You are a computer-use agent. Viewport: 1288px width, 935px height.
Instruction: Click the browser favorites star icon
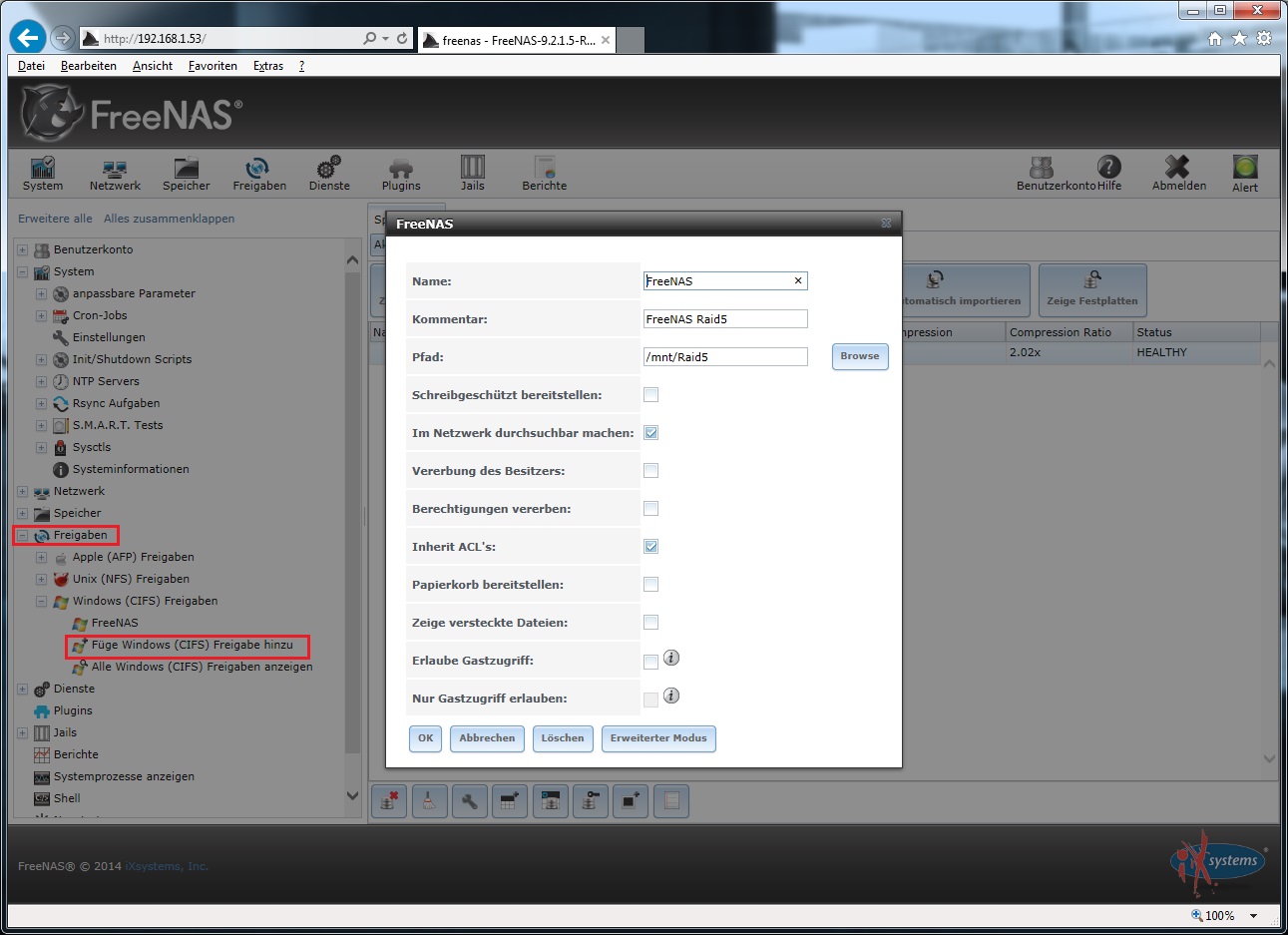1239,39
